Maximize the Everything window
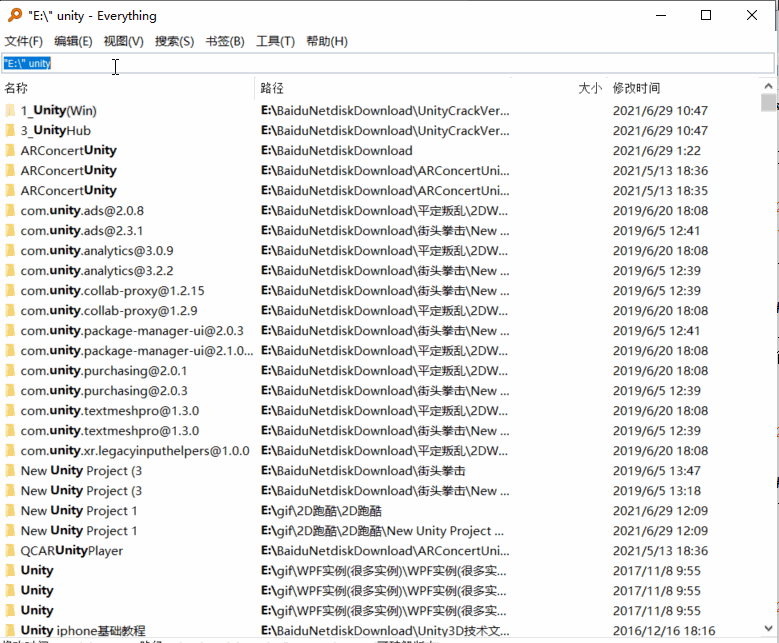This screenshot has width=779, height=643. [705, 15]
